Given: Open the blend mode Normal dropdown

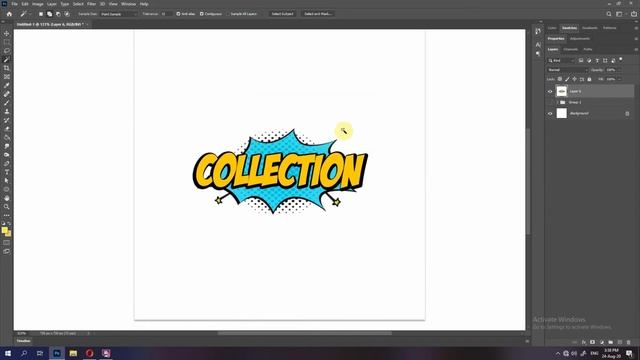Looking at the screenshot, I should point(567,70).
